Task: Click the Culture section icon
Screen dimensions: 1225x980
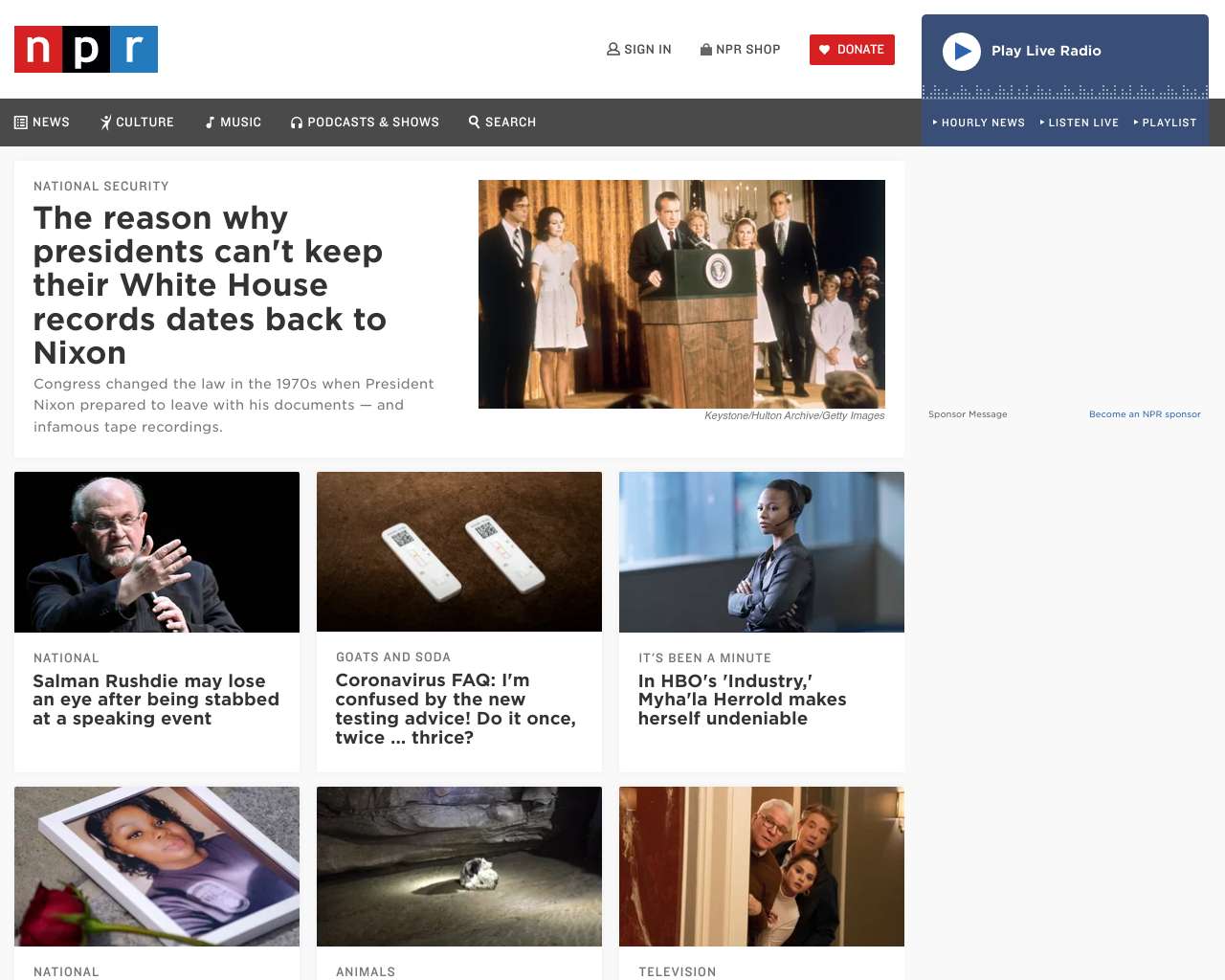Action: click(x=106, y=122)
